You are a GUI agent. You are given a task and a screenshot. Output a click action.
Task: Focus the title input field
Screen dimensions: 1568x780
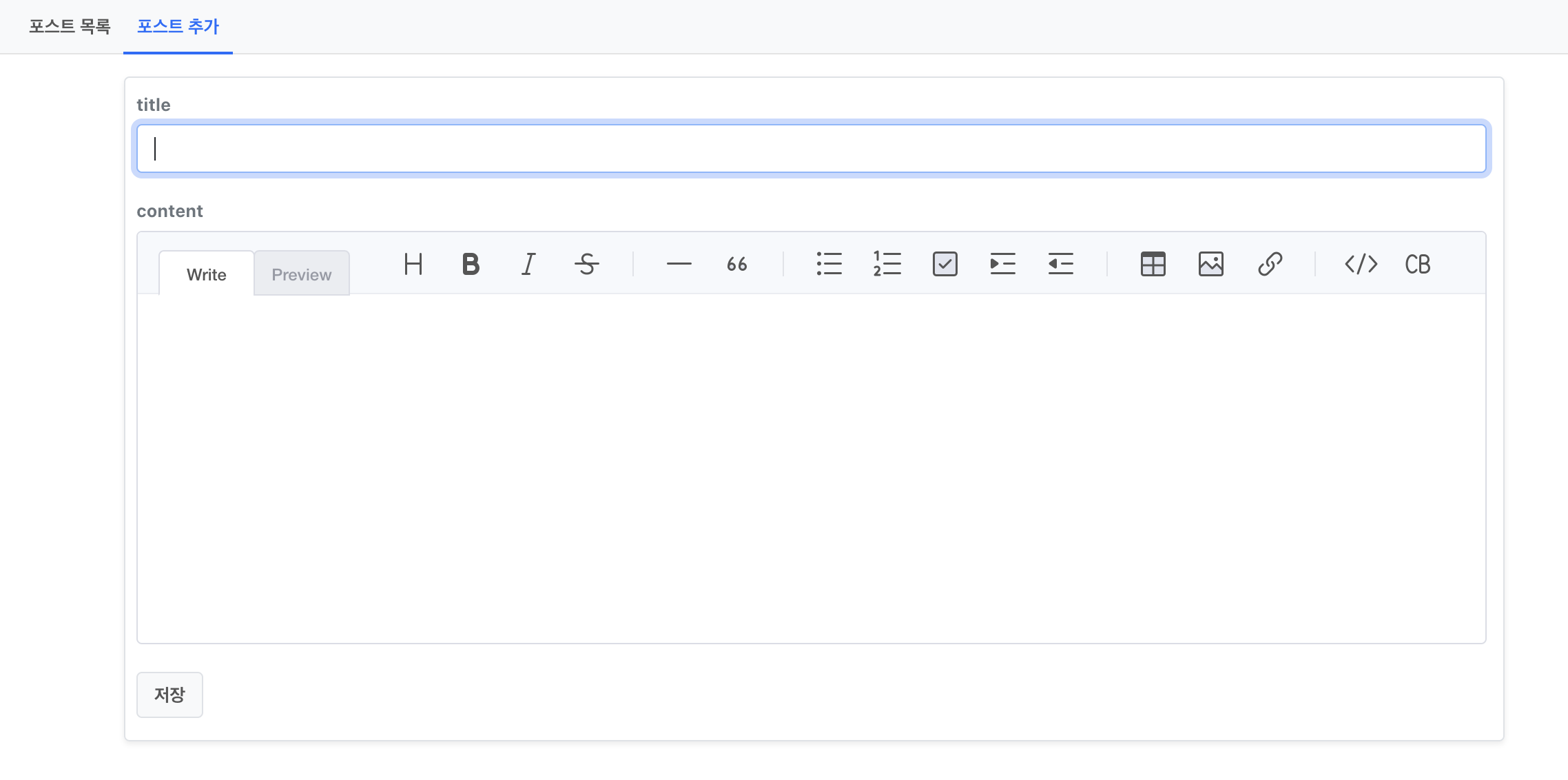coord(811,149)
